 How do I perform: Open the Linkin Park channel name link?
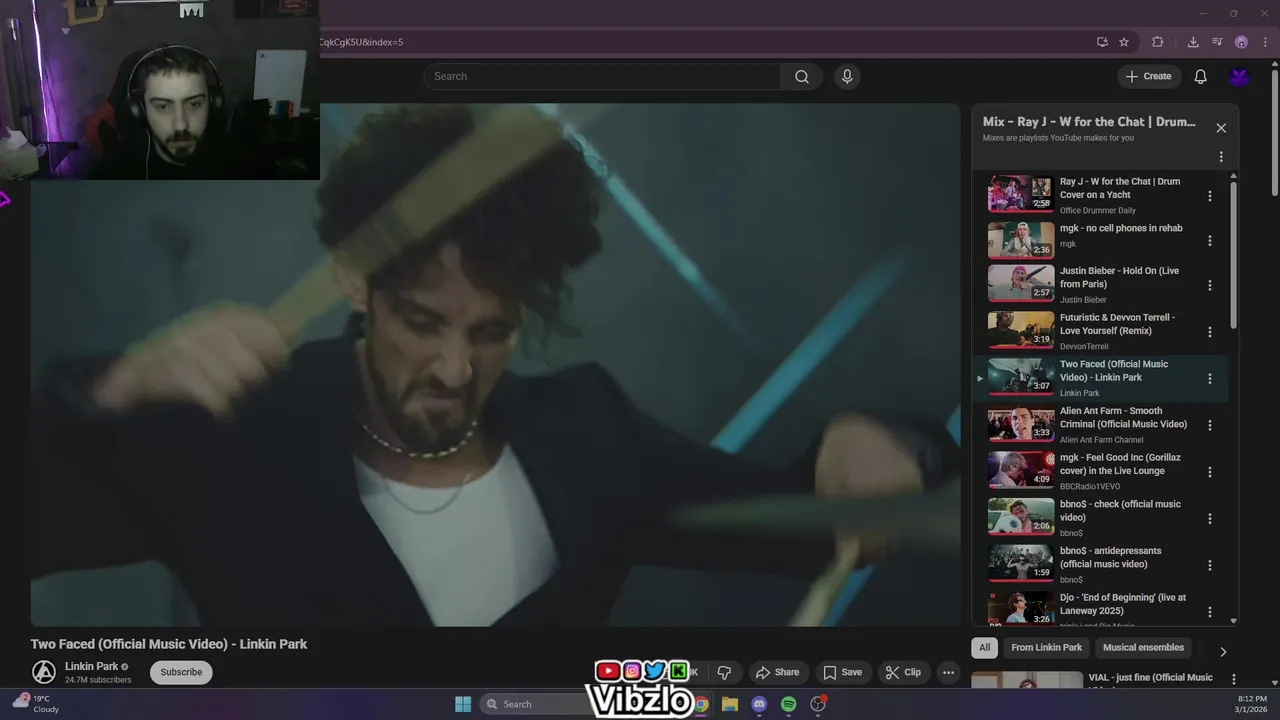pyautogui.click(x=91, y=666)
